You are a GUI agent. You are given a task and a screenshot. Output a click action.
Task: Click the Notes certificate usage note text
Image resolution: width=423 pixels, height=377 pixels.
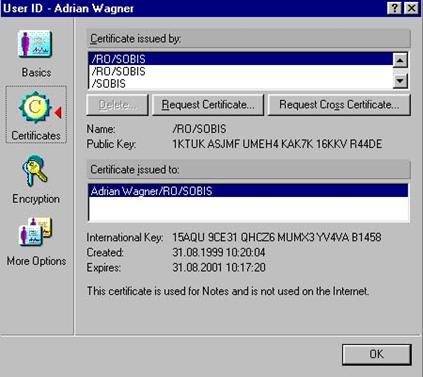click(x=228, y=291)
